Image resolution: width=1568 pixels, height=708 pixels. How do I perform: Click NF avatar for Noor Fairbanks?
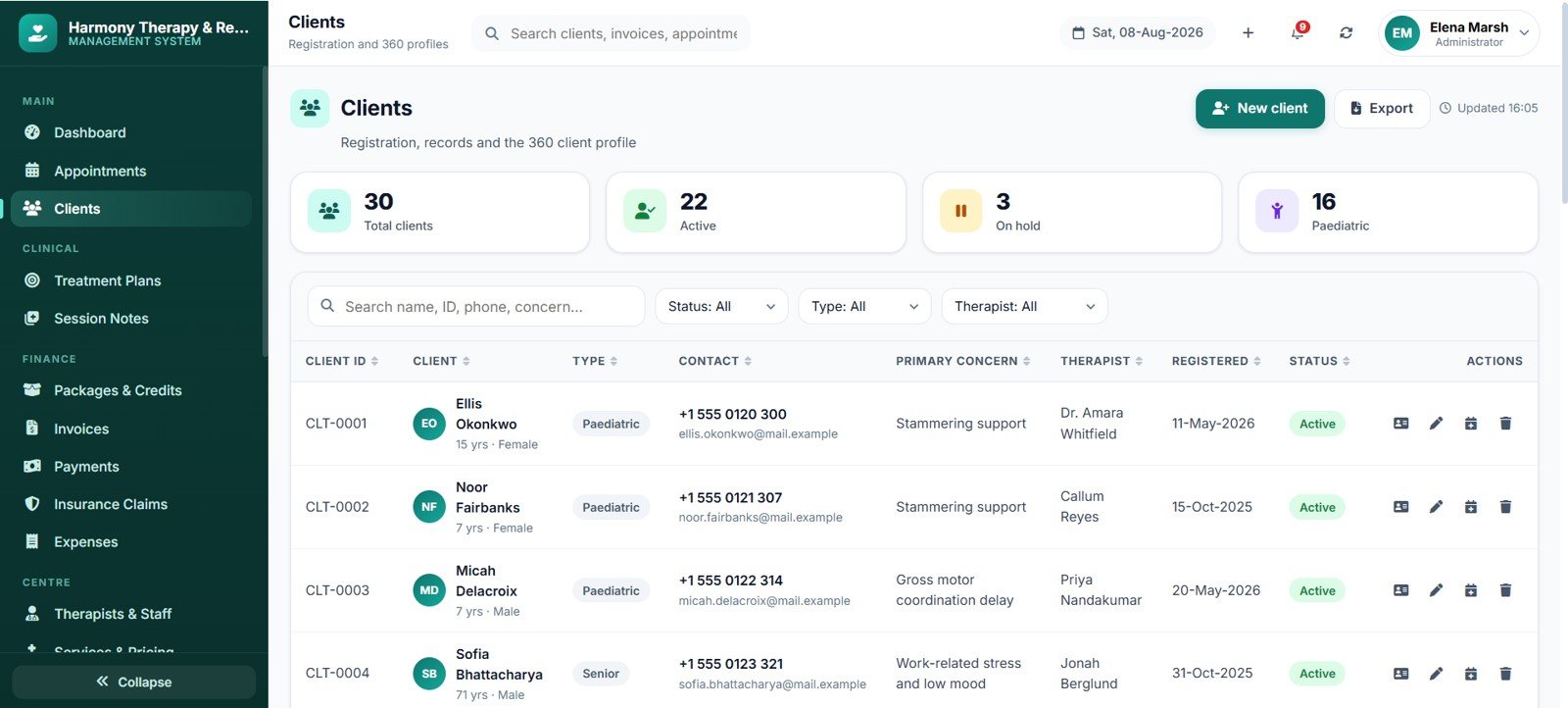click(429, 507)
